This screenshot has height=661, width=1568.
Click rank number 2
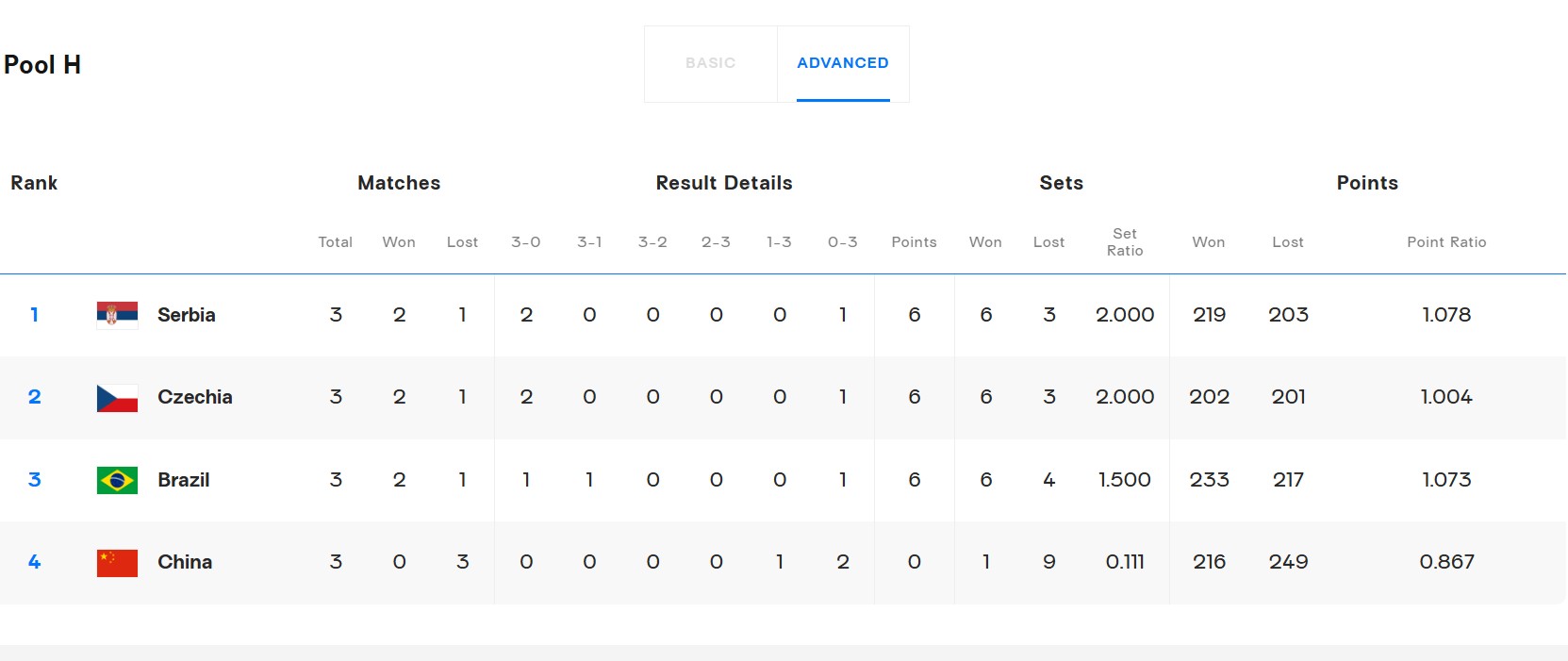[34, 397]
